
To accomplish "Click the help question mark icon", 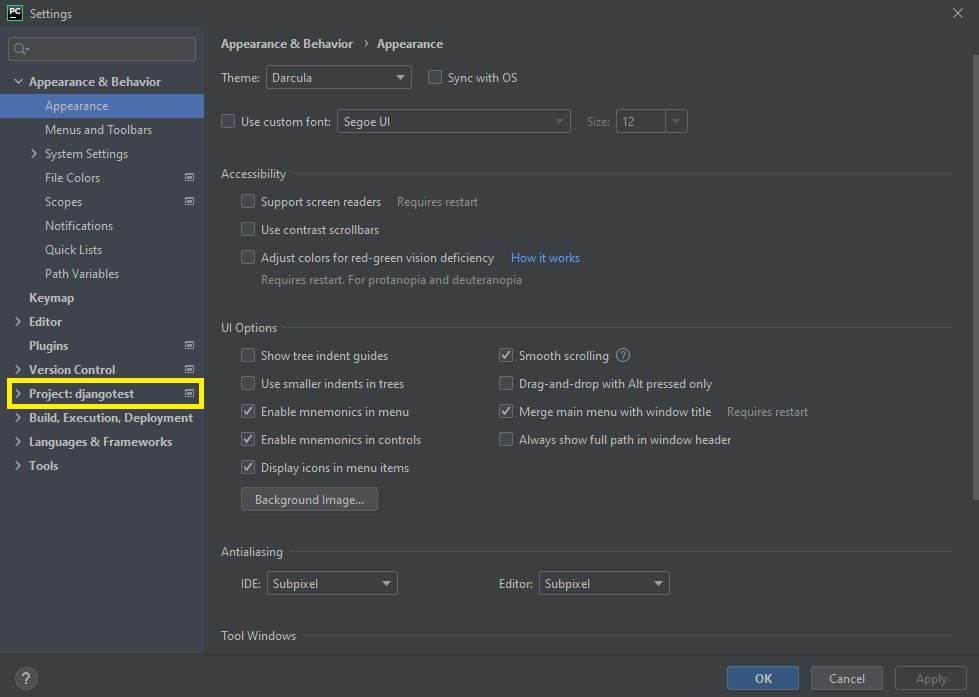I will click(26, 678).
